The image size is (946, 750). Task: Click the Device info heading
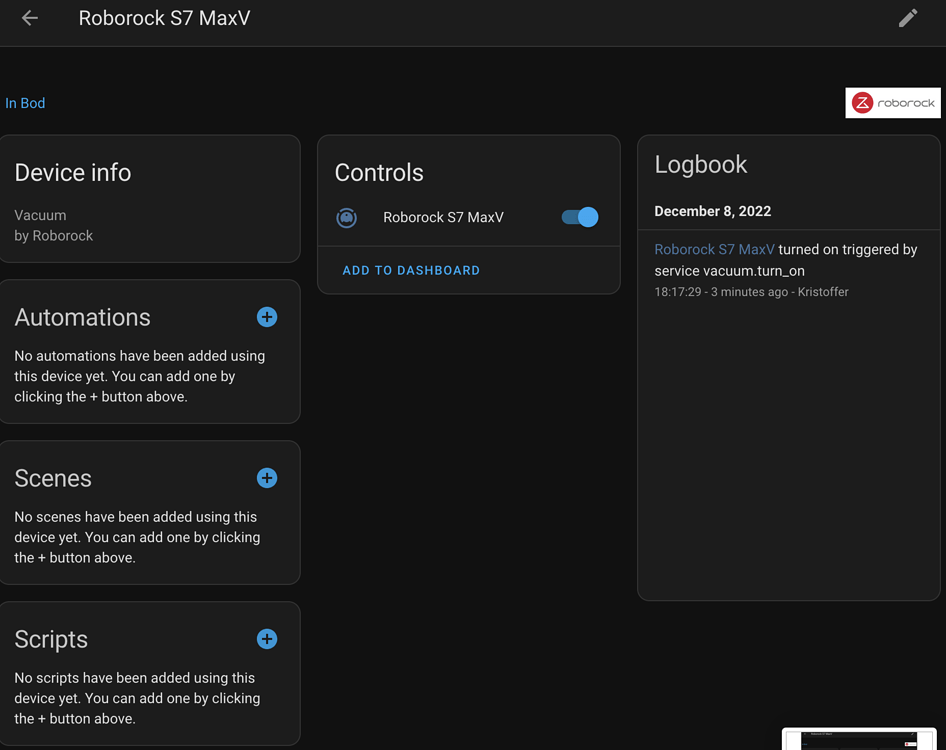[x=73, y=173]
